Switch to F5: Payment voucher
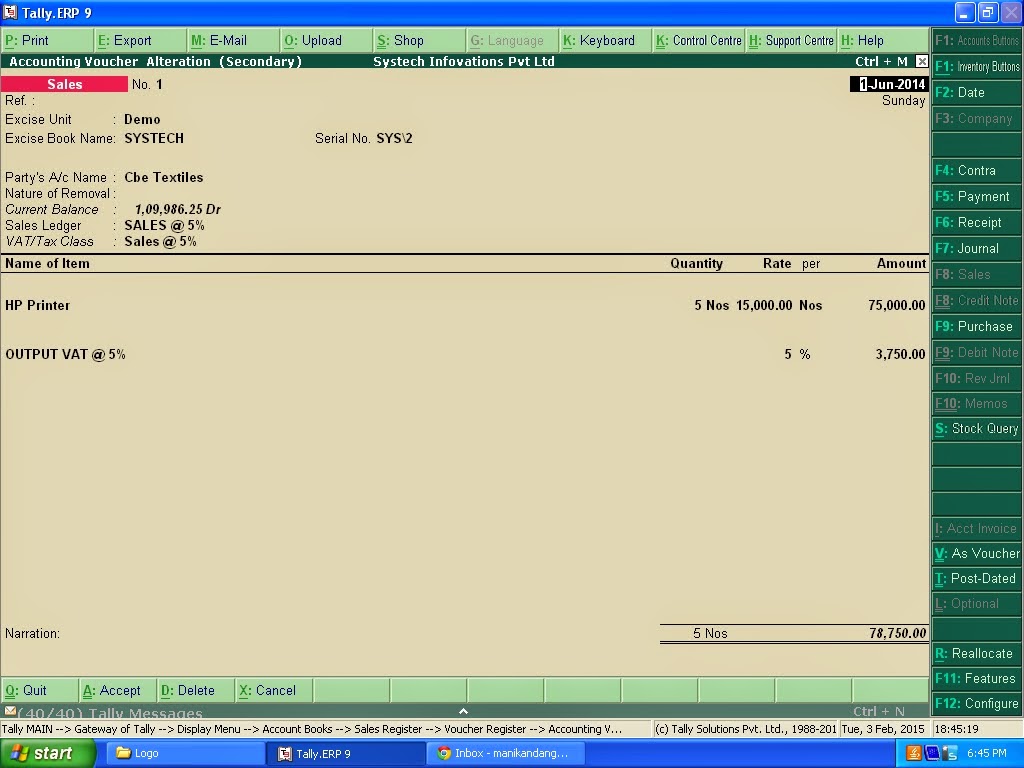Viewport: 1024px width, 768px height. pyautogui.click(x=976, y=197)
